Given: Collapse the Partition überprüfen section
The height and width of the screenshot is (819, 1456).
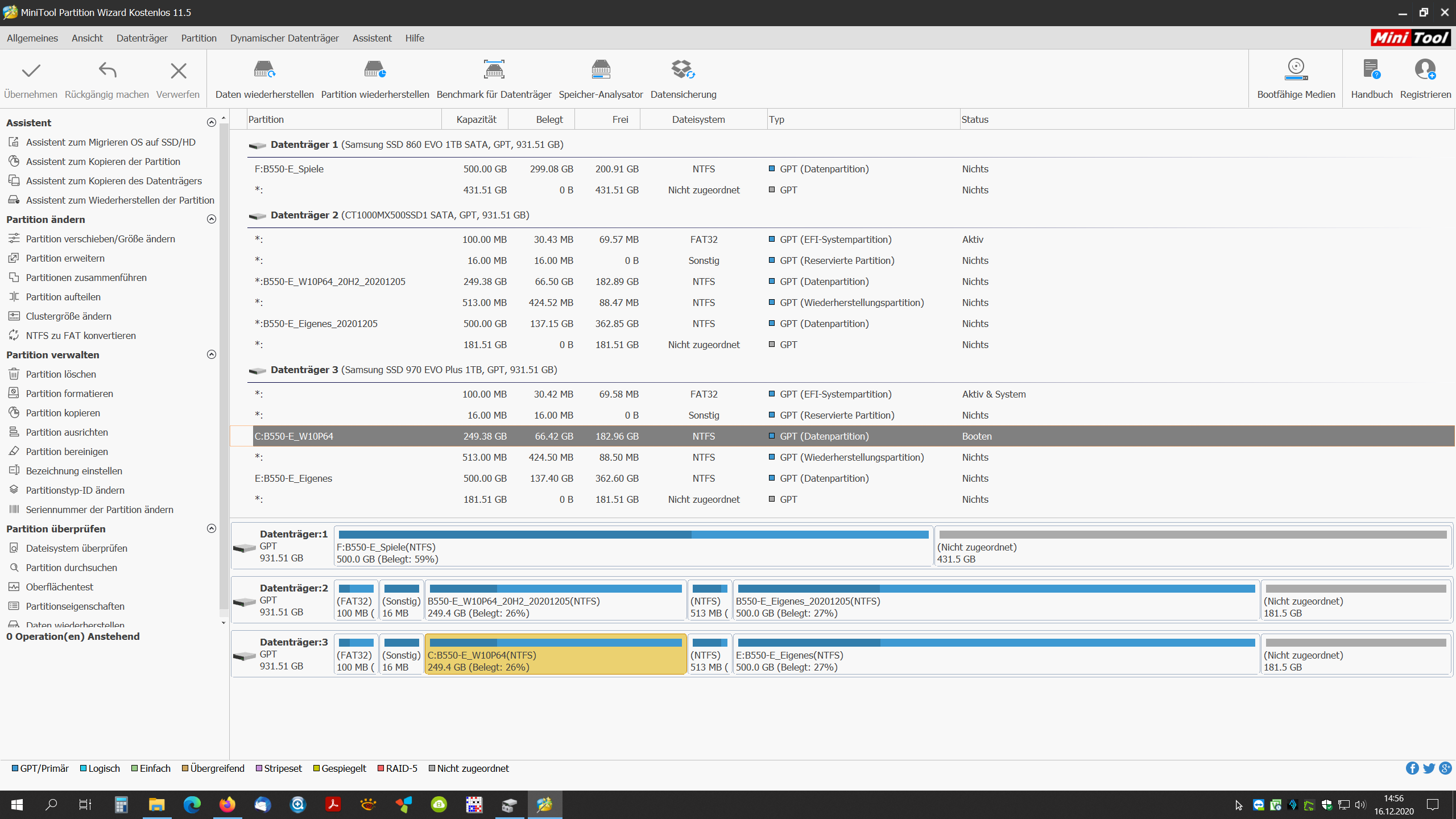Looking at the screenshot, I should pyautogui.click(x=212, y=529).
